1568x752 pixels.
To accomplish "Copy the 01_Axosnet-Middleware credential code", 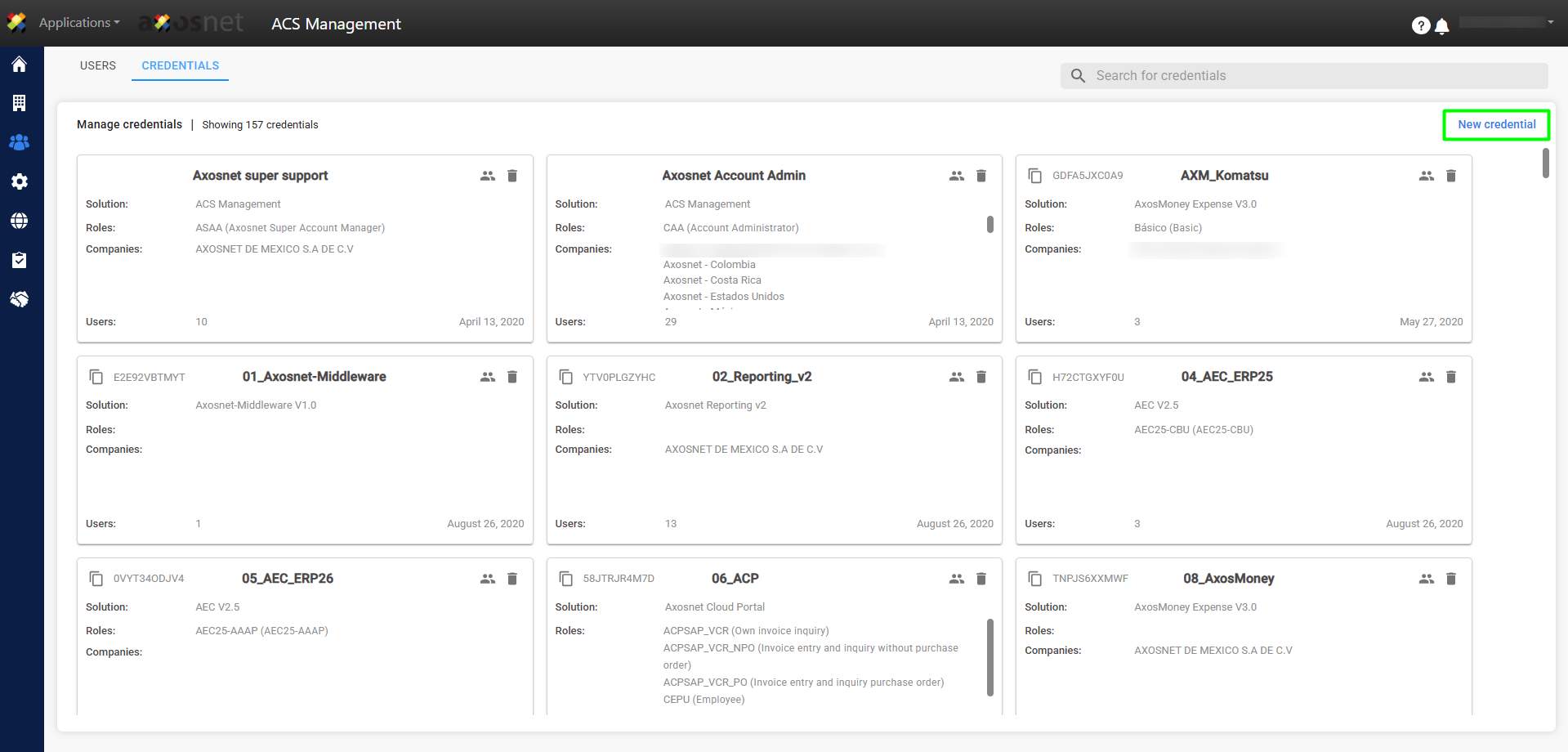I will (96, 377).
